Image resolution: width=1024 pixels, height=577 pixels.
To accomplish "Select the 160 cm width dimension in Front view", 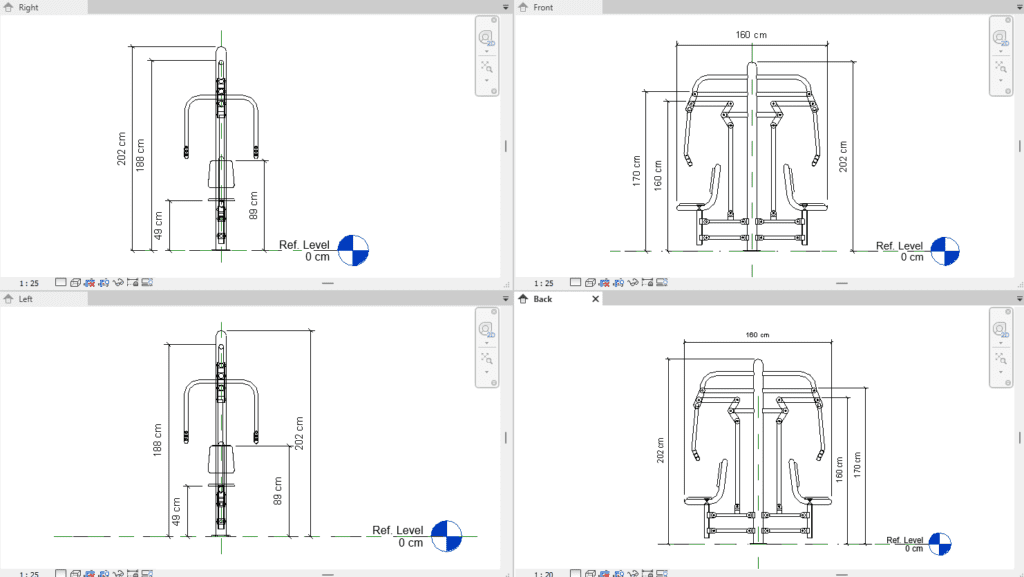I will point(751,35).
